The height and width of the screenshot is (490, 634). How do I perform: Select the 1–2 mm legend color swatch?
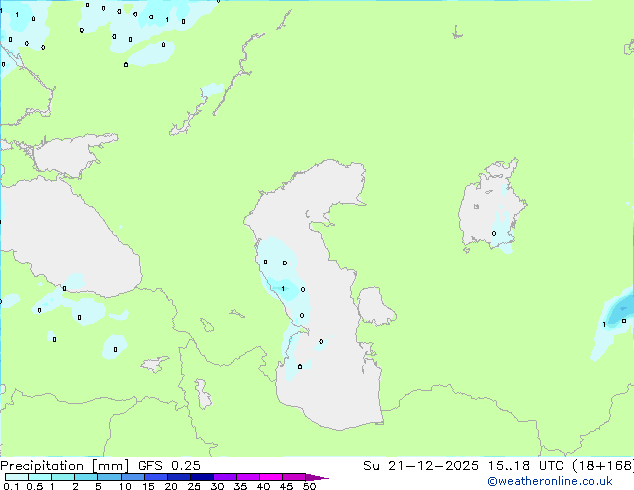[63, 477]
